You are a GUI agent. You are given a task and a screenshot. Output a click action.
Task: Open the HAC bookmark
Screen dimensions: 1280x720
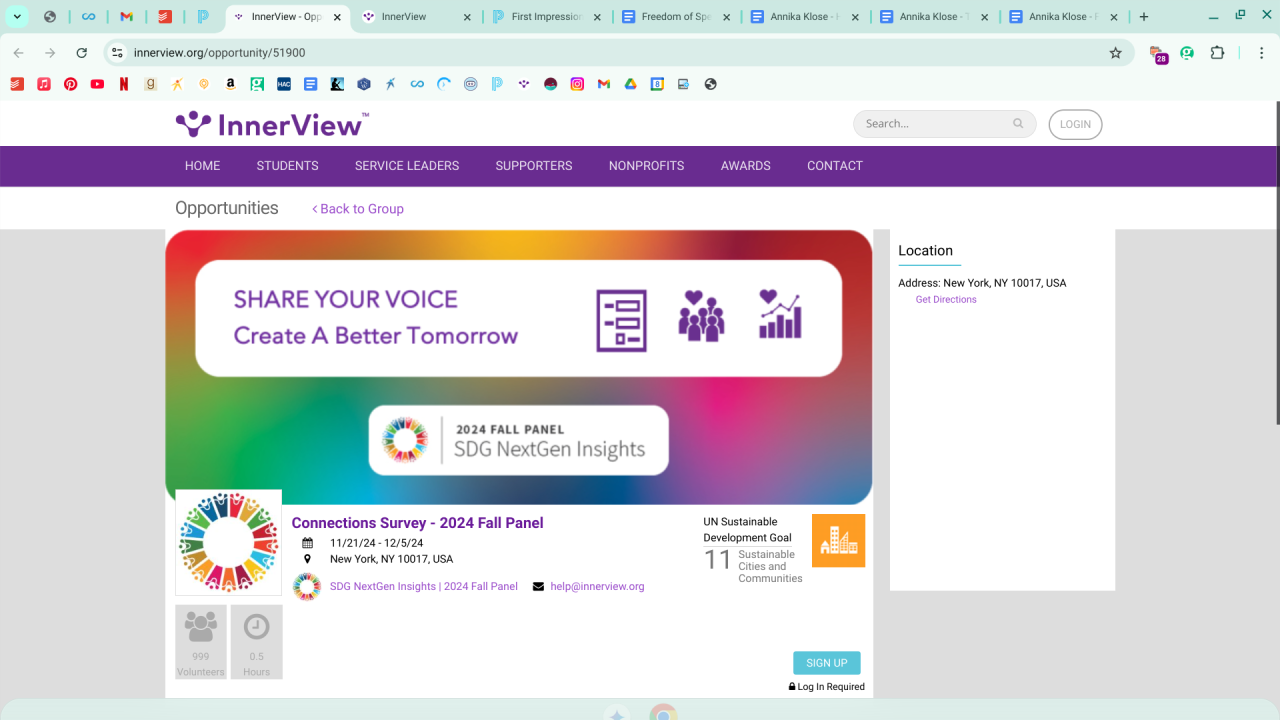click(284, 84)
